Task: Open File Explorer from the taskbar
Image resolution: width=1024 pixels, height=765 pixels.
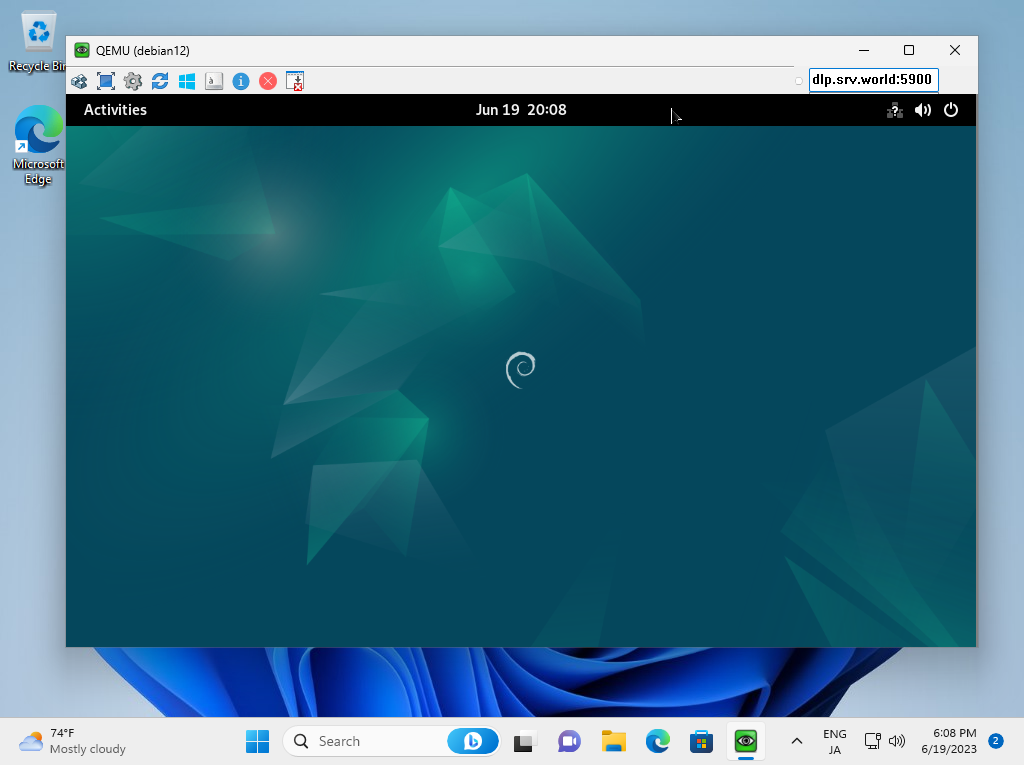Action: tap(613, 741)
